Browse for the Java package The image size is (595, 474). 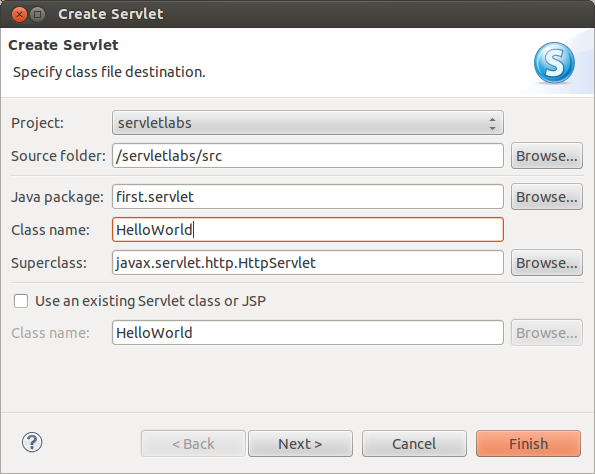pos(547,197)
